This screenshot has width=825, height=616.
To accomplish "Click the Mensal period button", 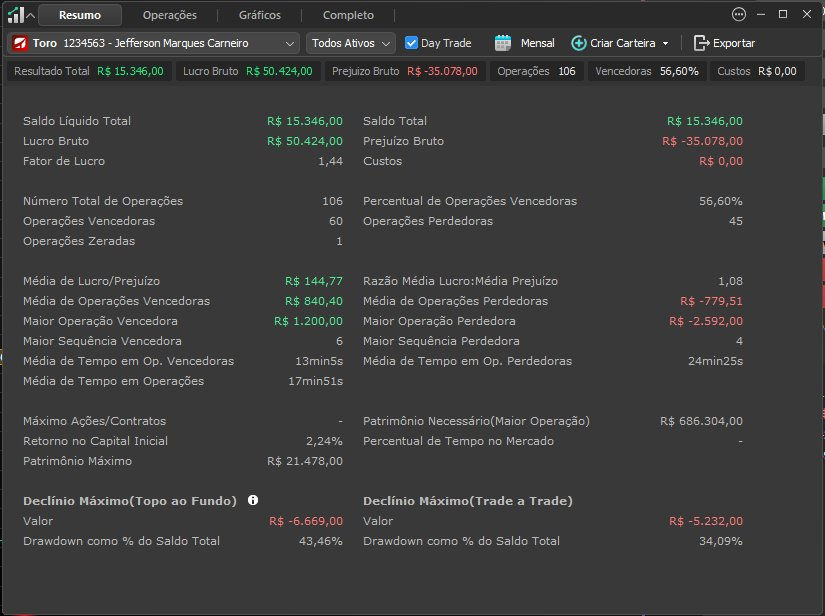I will (x=537, y=43).
